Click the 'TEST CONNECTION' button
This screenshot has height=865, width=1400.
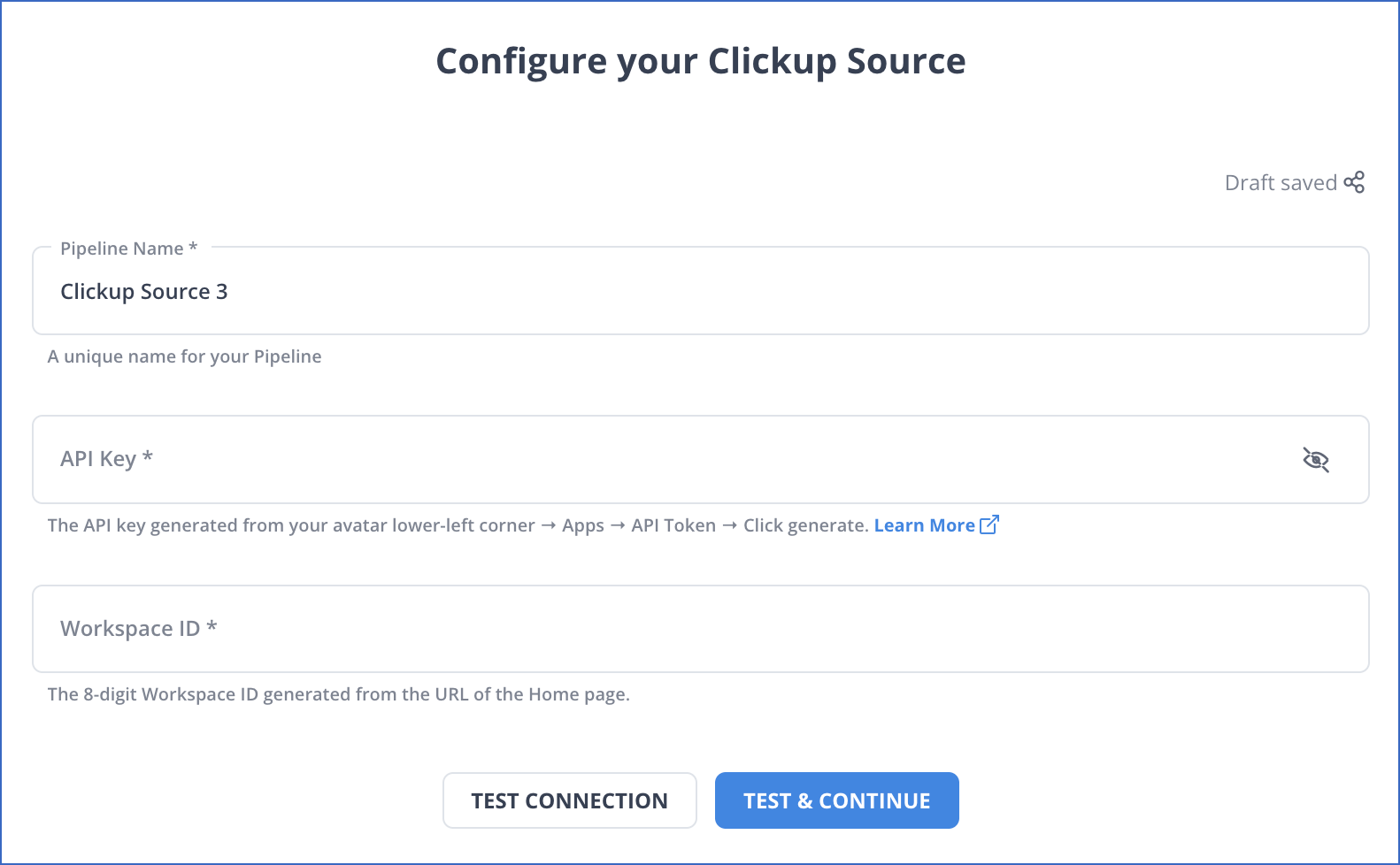coord(569,800)
